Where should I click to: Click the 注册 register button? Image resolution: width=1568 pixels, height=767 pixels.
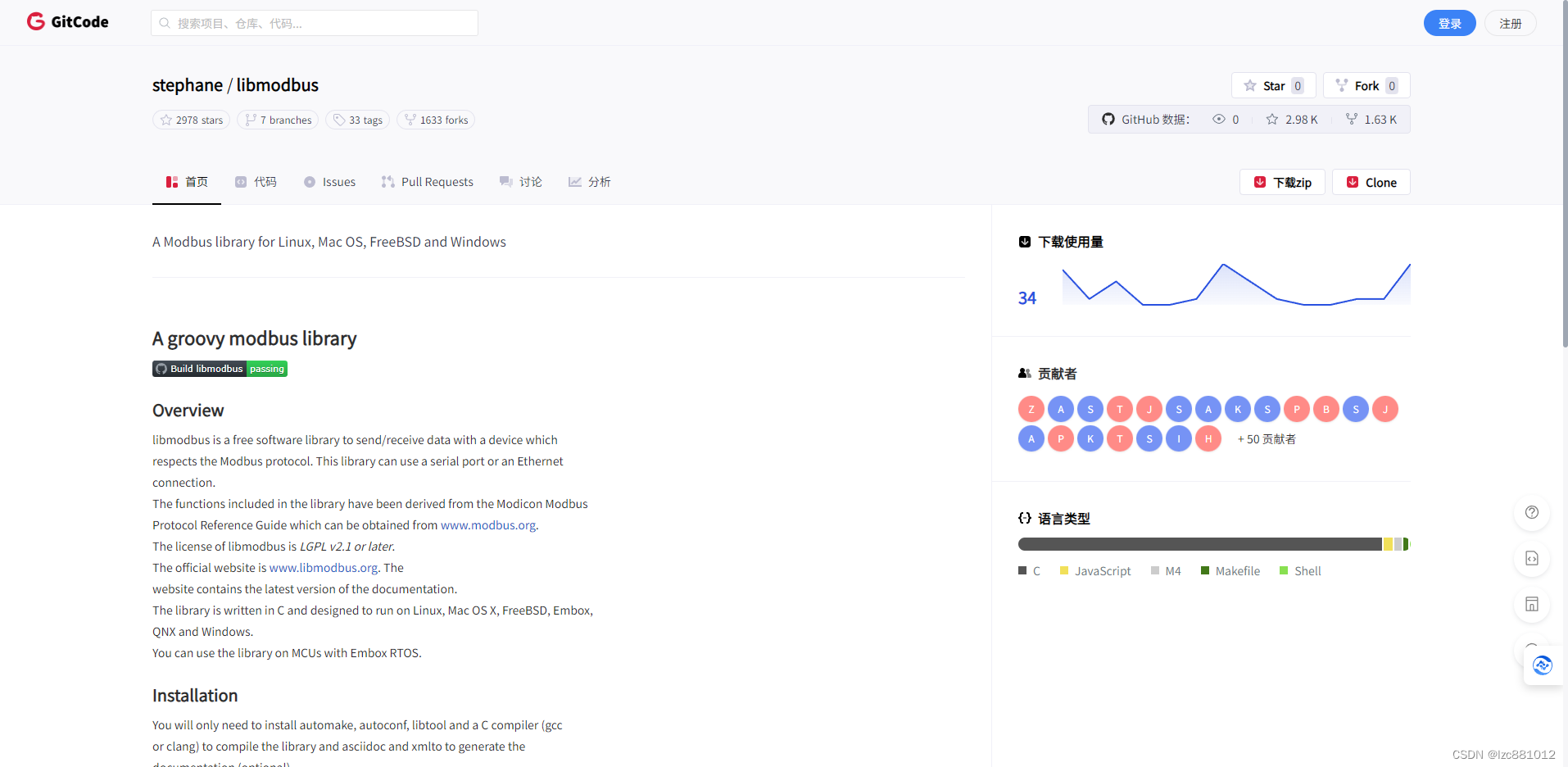1510,23
